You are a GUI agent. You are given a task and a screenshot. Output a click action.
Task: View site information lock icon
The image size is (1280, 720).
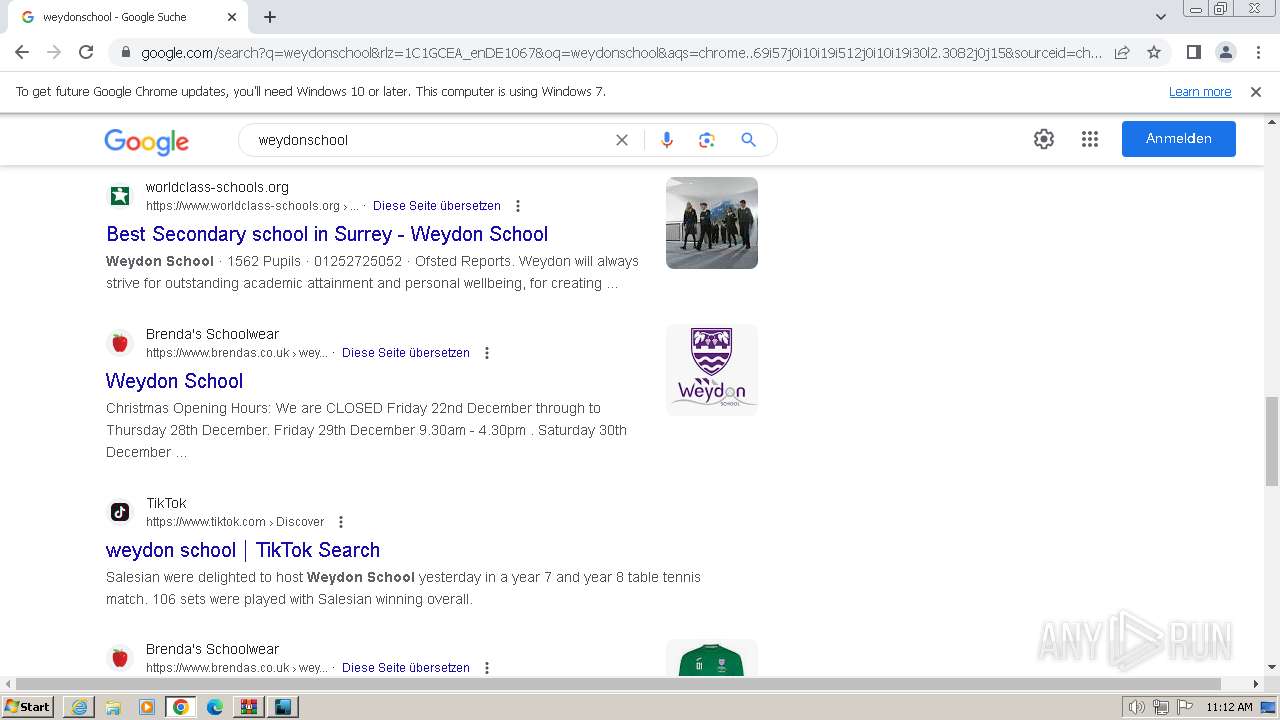click(125, 53)
